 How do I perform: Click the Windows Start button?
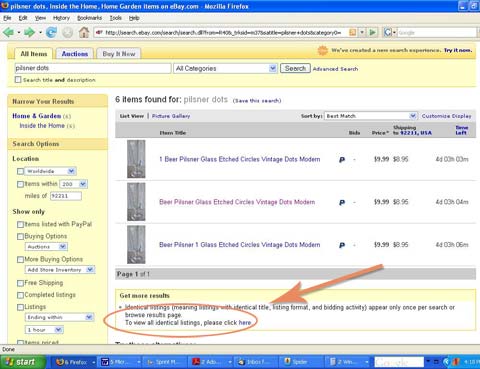coord(23,362)
